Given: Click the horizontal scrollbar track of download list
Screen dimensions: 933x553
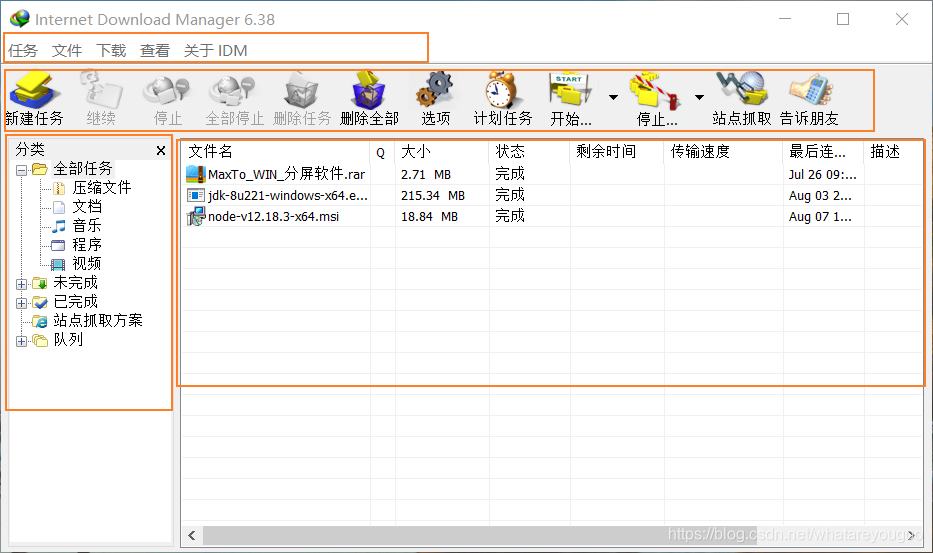Looking at the screenshot, I should (x=553, y=535).
